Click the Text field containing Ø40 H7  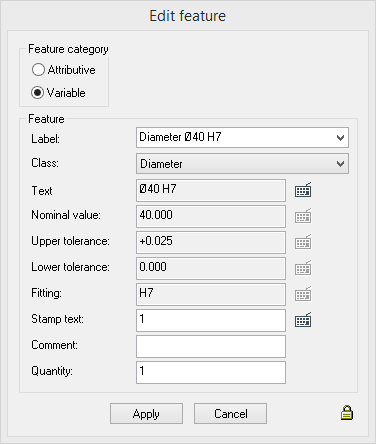[x=211, y=190]
